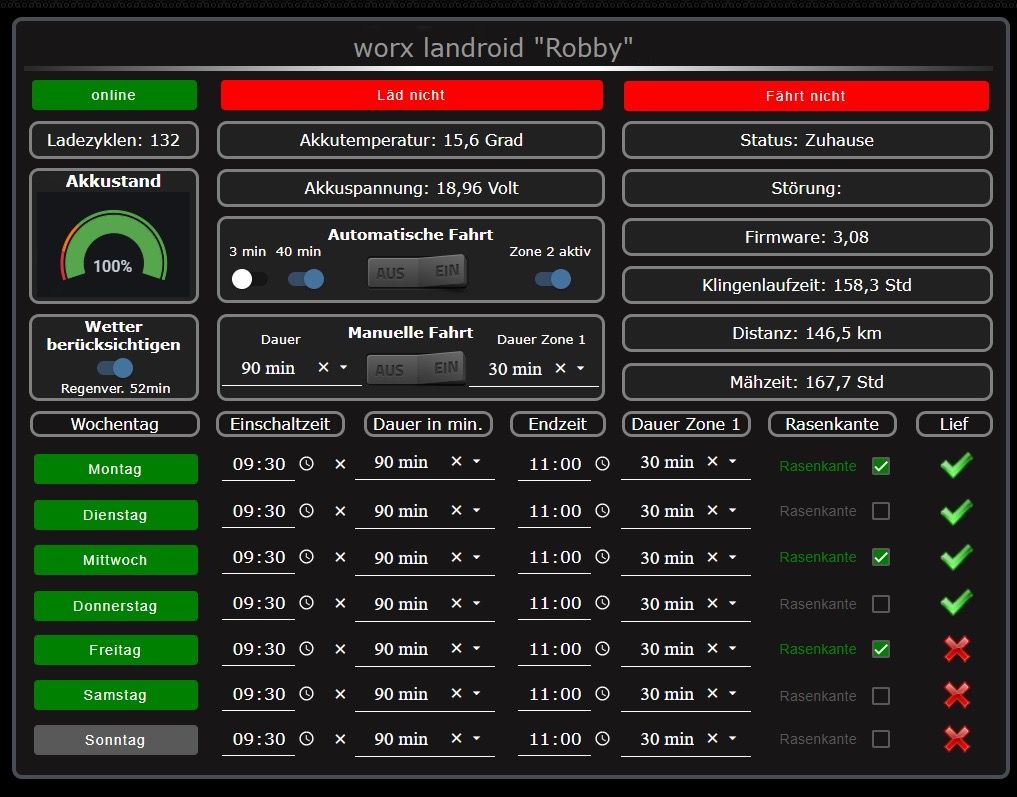Click the Freitag Endzeit clock icon
The image size is (1017, 797).
click(603, 648)
